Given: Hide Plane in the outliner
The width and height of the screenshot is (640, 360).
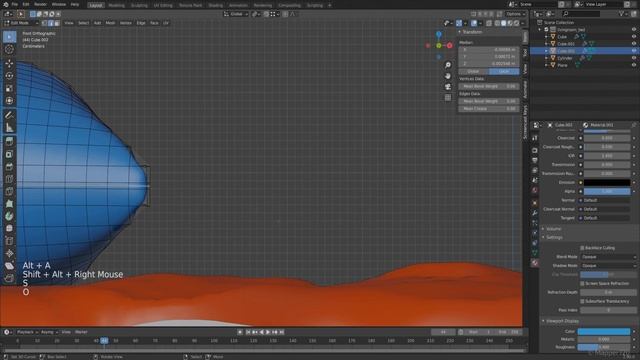Looking at the screenshot, I should (634, 65).
